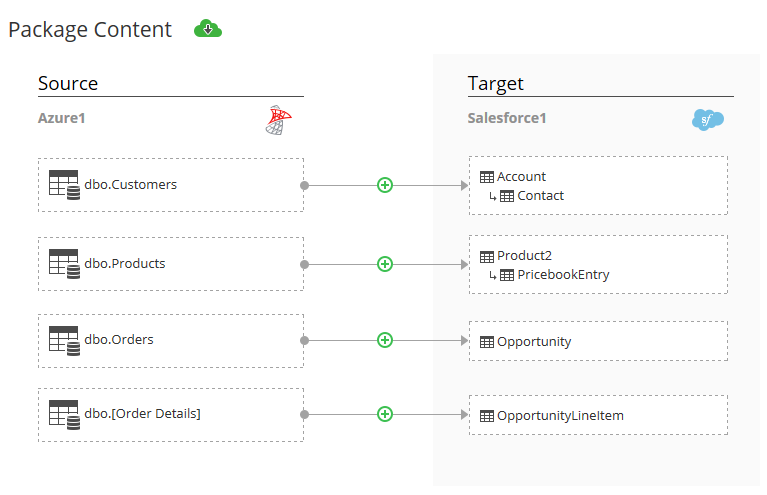The width and height of the screenshot is (767, 495).
Task: Click the connector dot after dbo.Orders
Action: click(x=304, y=340)
